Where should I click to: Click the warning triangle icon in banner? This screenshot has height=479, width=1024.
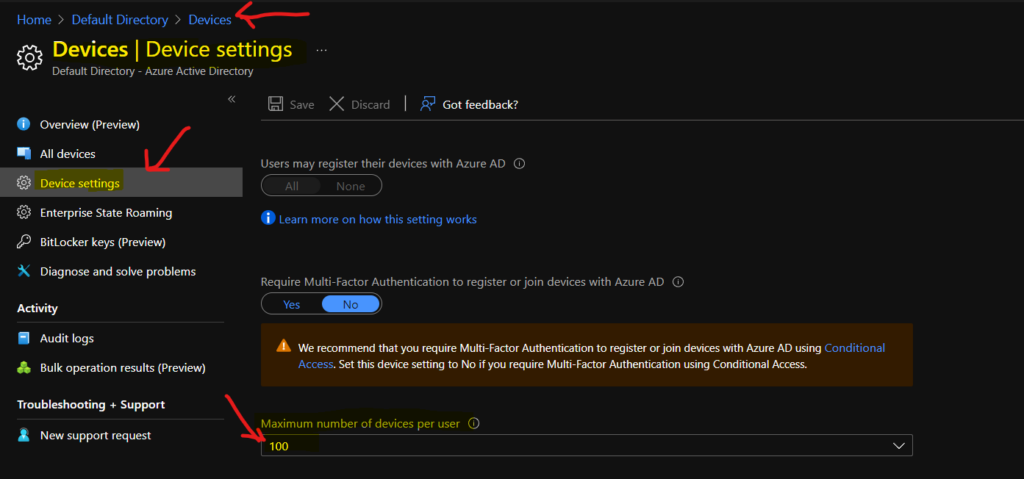pyautogui.click(x=283, y=346)
